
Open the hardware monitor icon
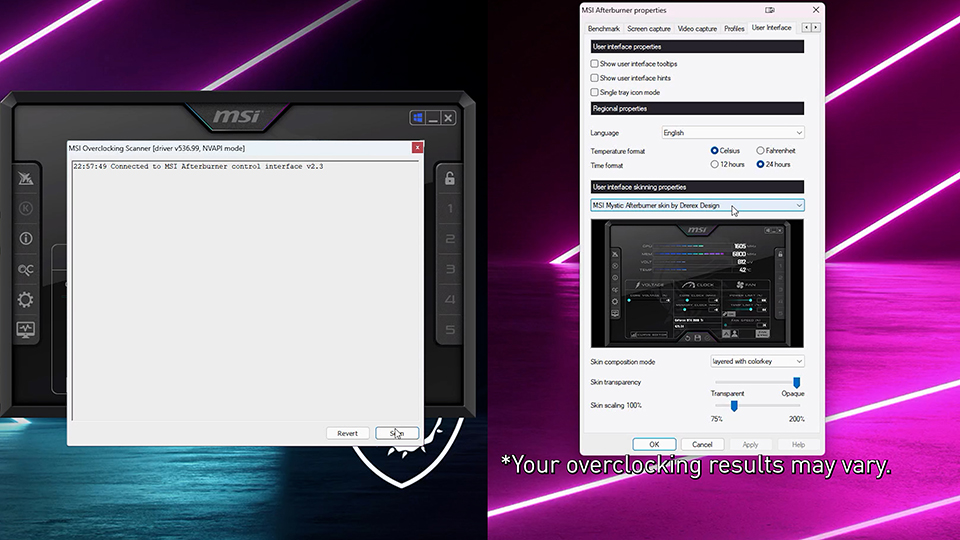coord(26,329)
